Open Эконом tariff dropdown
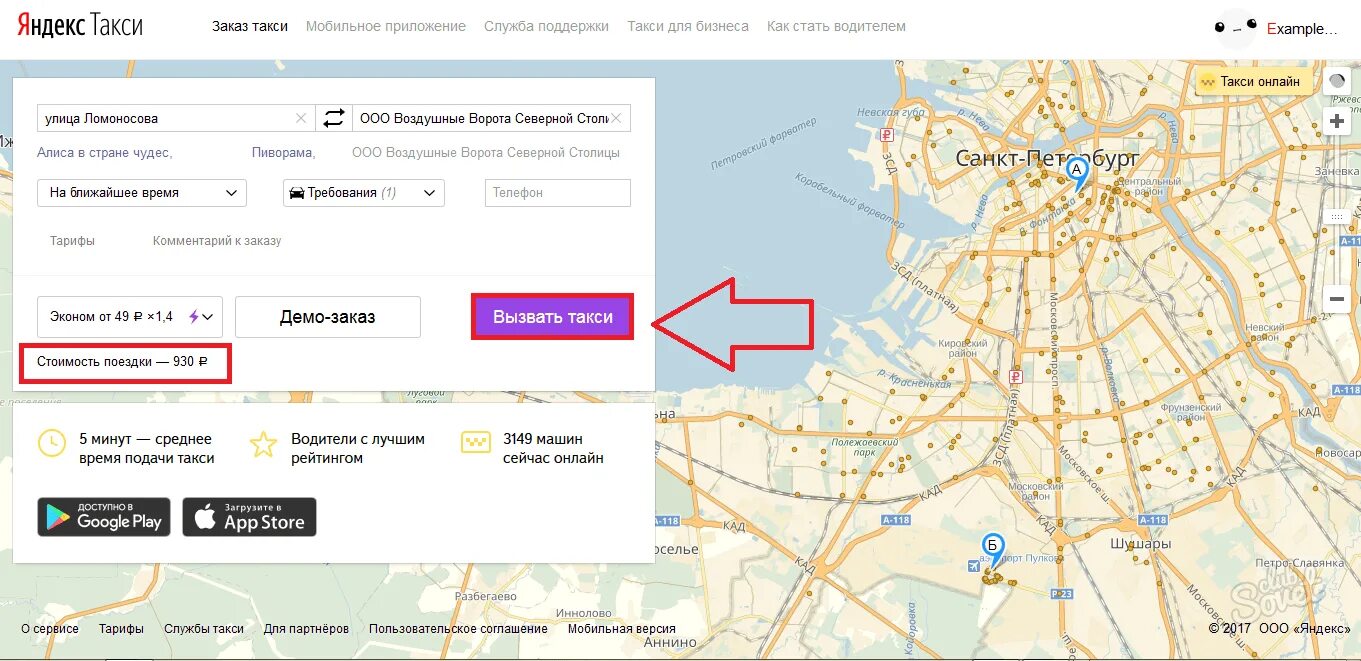 pos(130,317)
